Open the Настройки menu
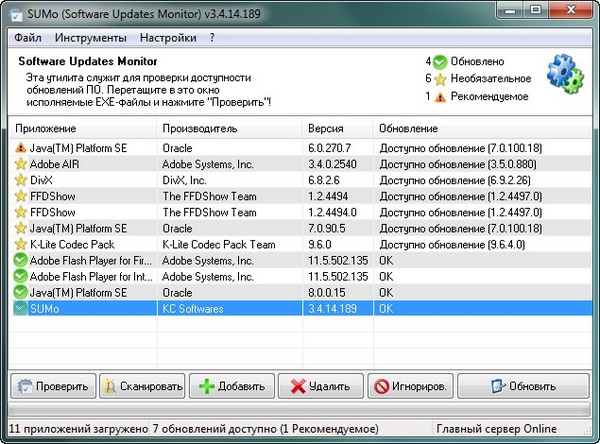Screen dimensions: 600x444 (x=168, y=38)
